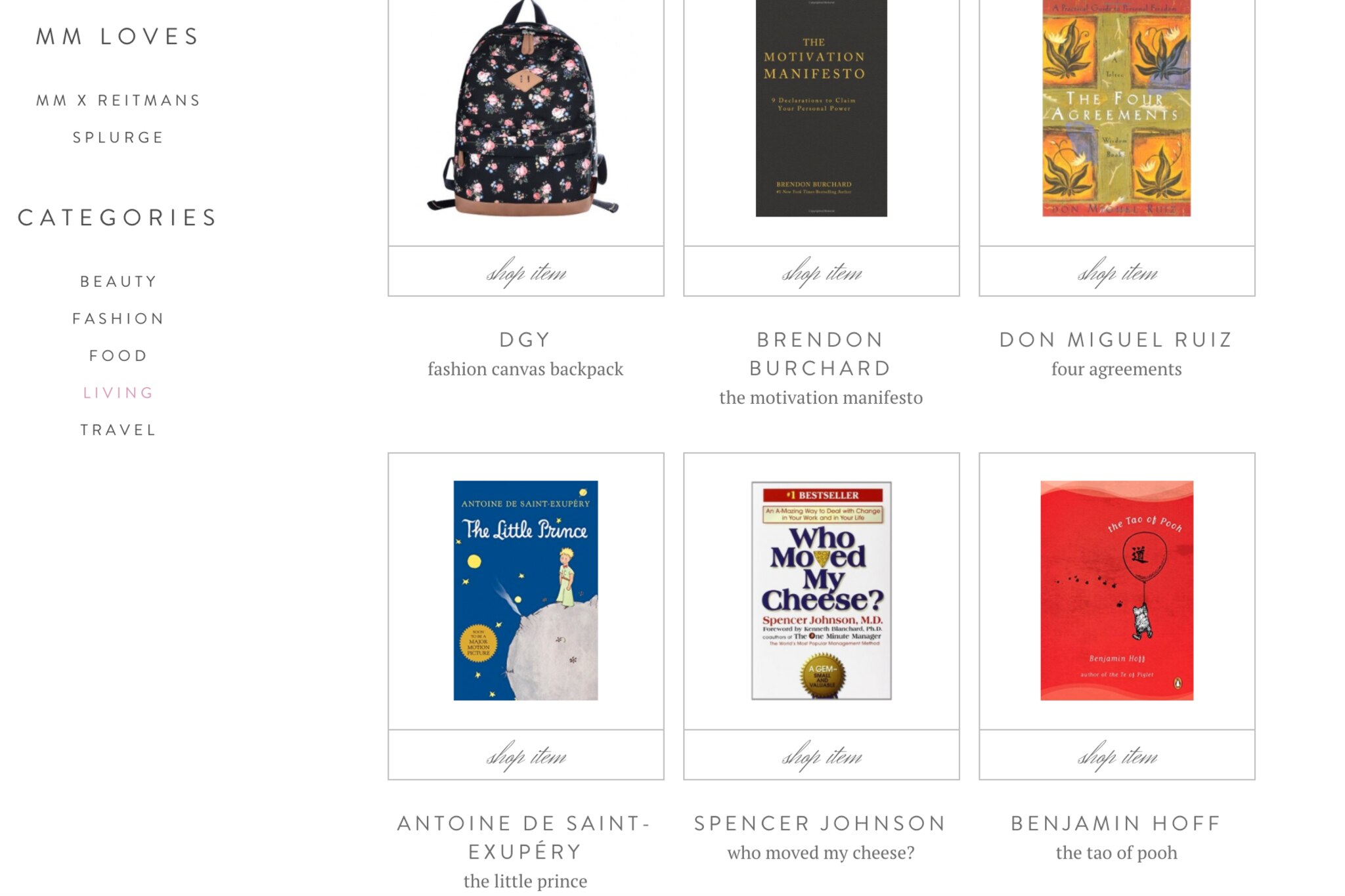Select the Beauty category

tap(118, 282)
